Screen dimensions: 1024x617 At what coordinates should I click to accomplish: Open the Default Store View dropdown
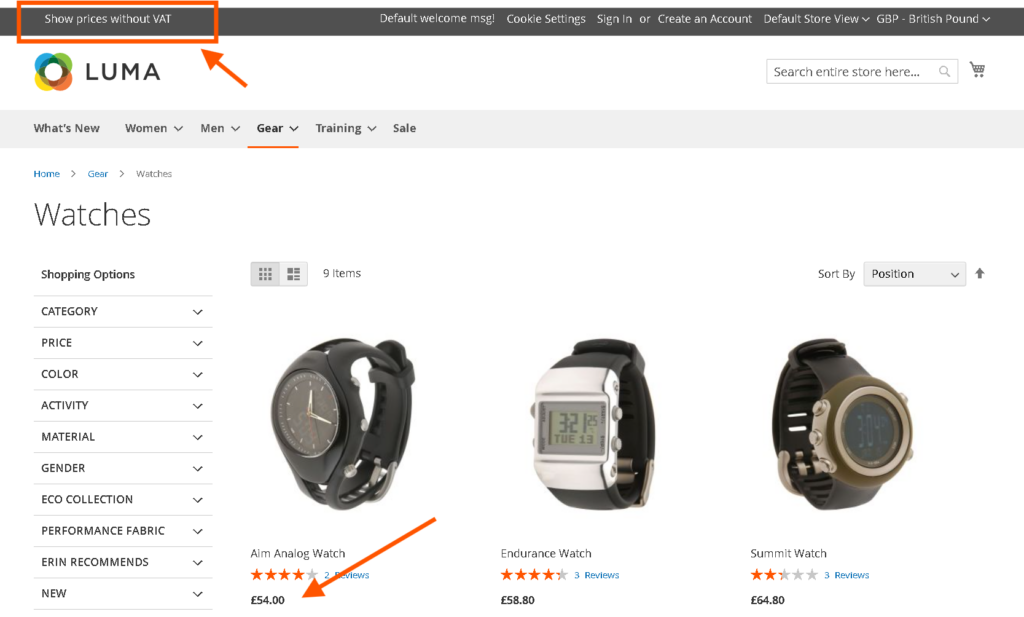coord(816,19)
